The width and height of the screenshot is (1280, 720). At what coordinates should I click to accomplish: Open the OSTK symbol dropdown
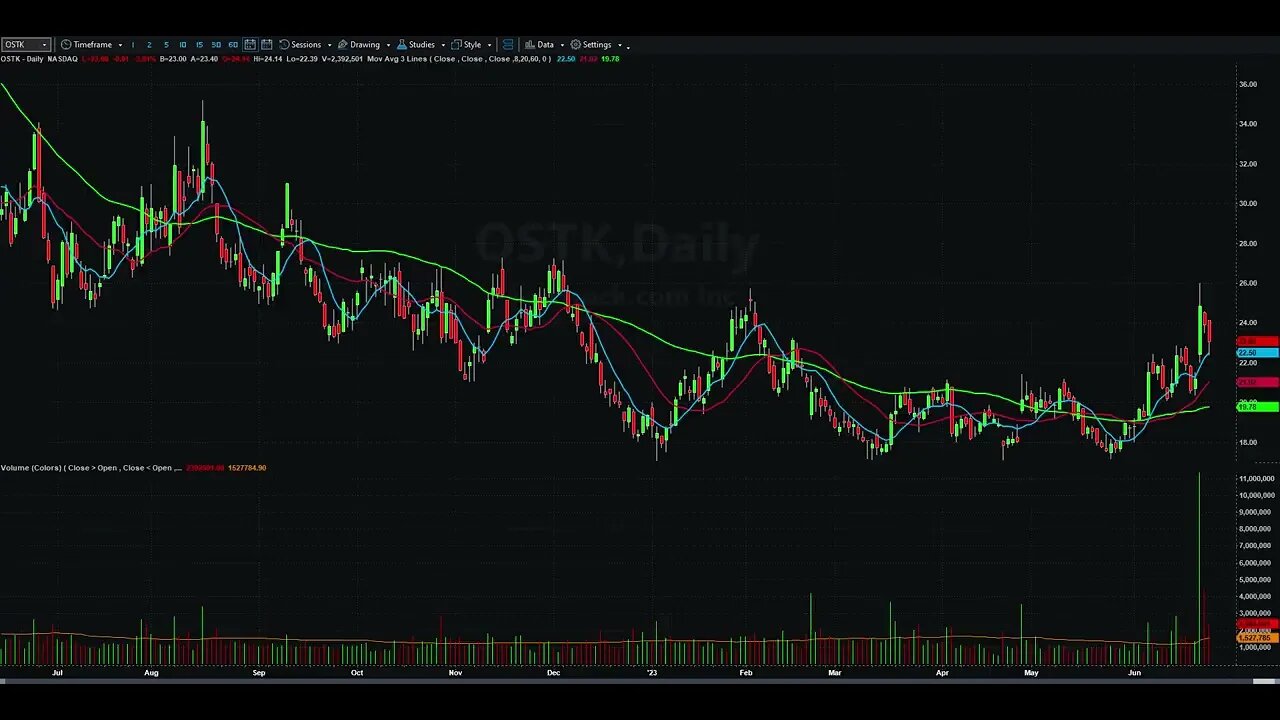pos(43,45)
